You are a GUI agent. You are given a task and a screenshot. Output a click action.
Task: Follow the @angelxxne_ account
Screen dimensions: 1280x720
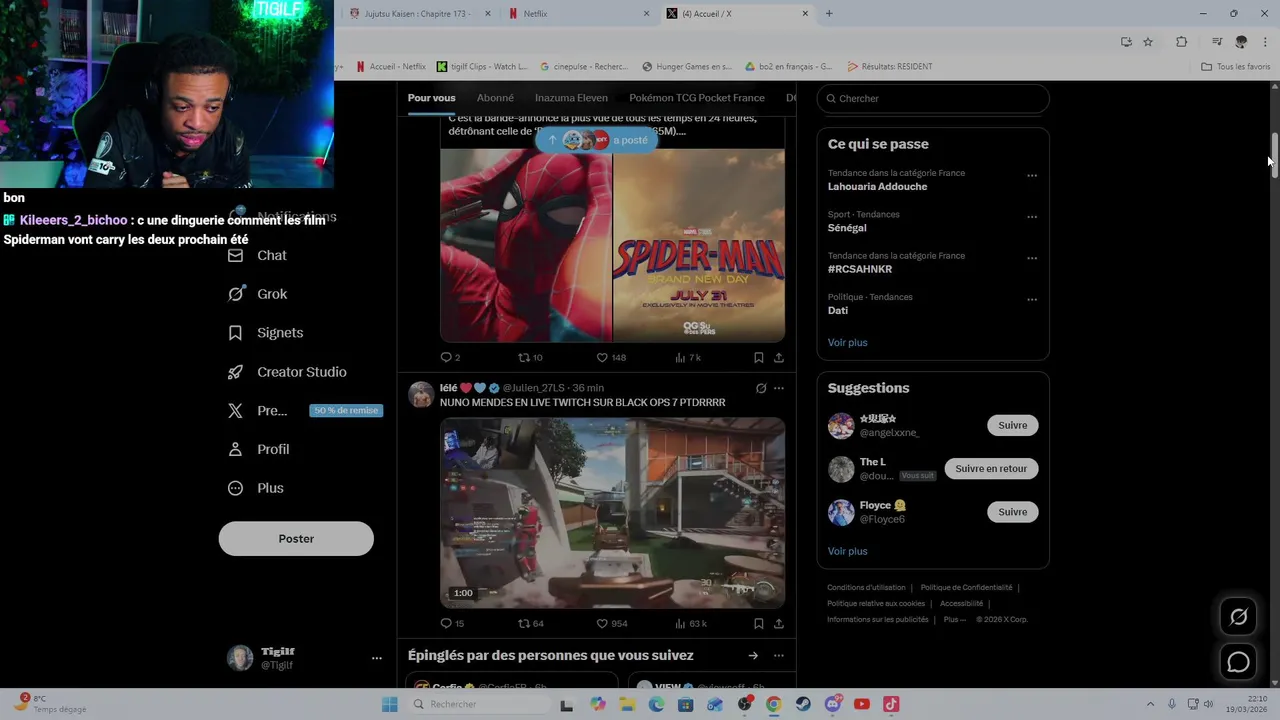(x=1012, y=425)
